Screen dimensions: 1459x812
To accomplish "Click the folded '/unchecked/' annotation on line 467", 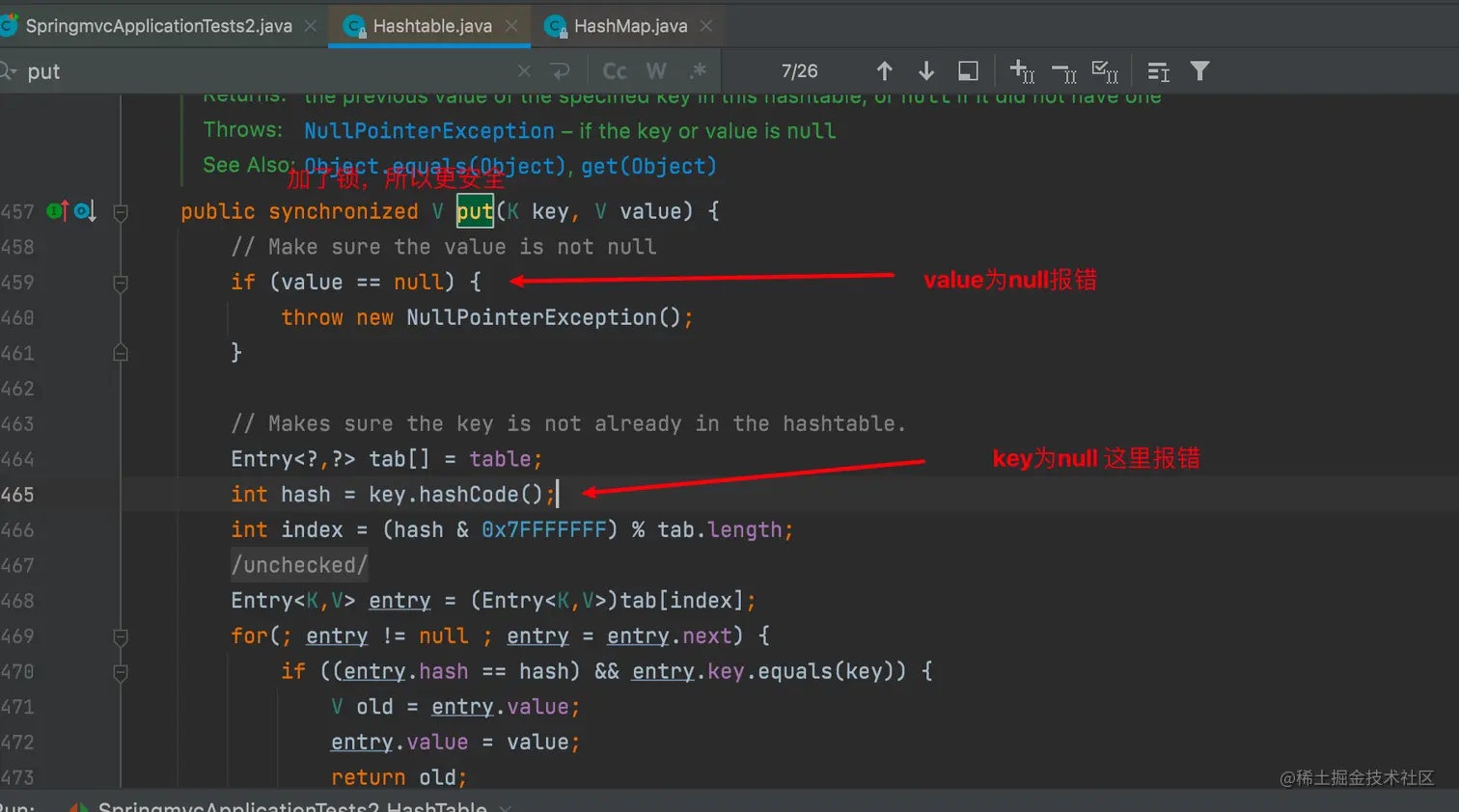I will click(299, 565).
